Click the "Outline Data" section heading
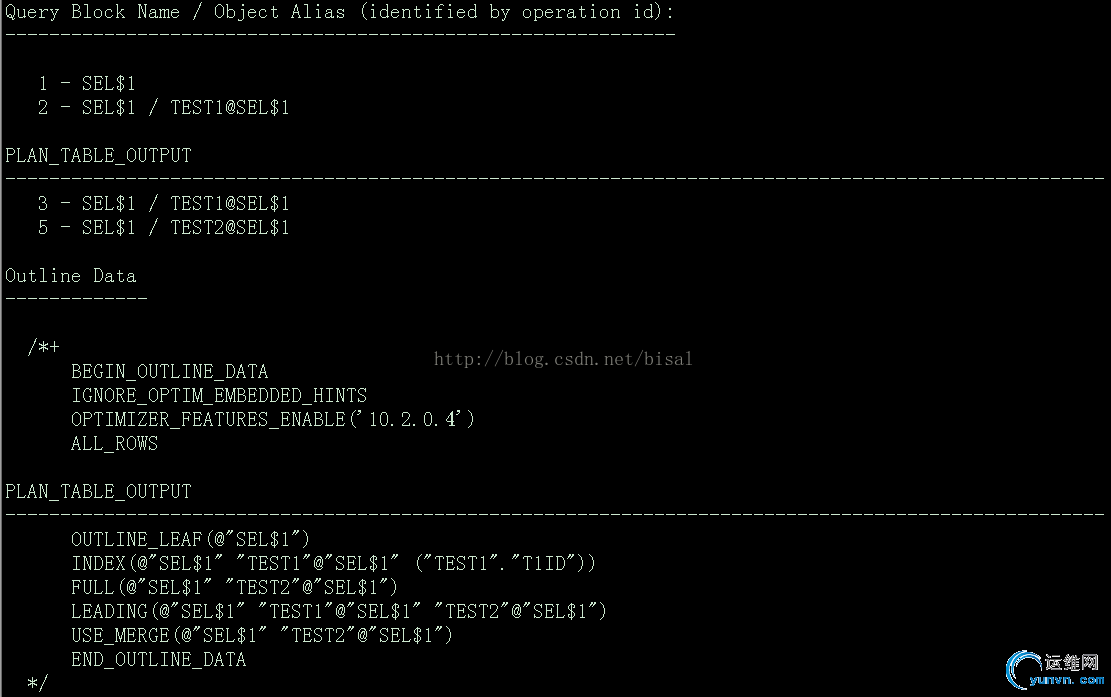This screenshot has width=1111, height=697. point(70,276)
